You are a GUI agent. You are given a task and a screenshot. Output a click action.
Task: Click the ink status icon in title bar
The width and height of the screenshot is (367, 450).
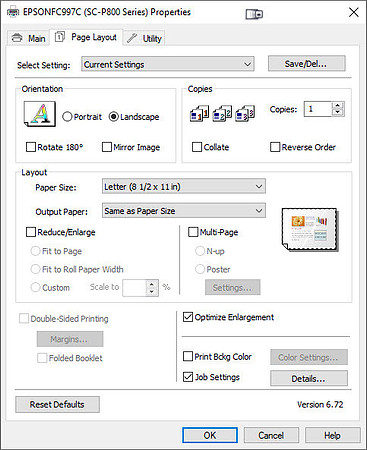pos(254,14)
